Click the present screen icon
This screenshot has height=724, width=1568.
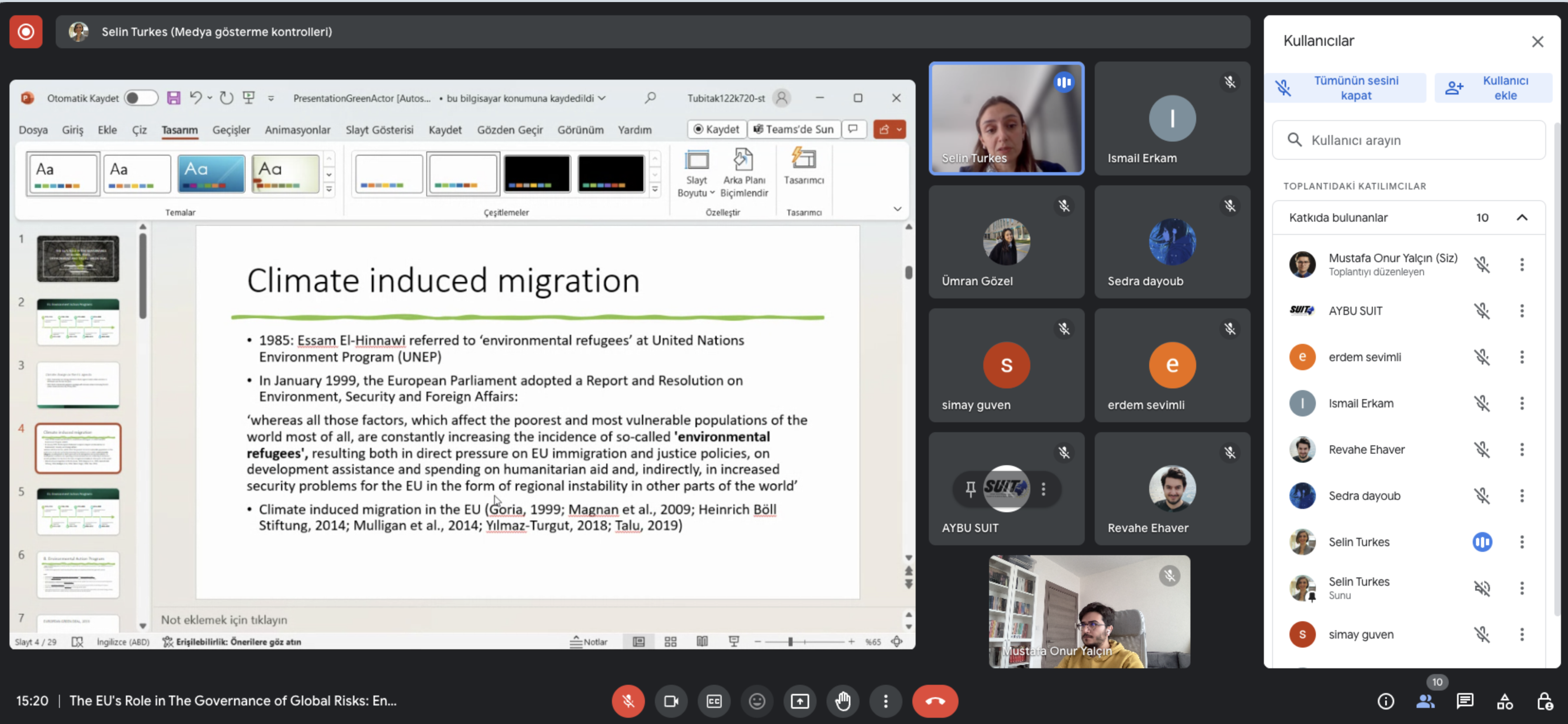click(x=799, y=701)
